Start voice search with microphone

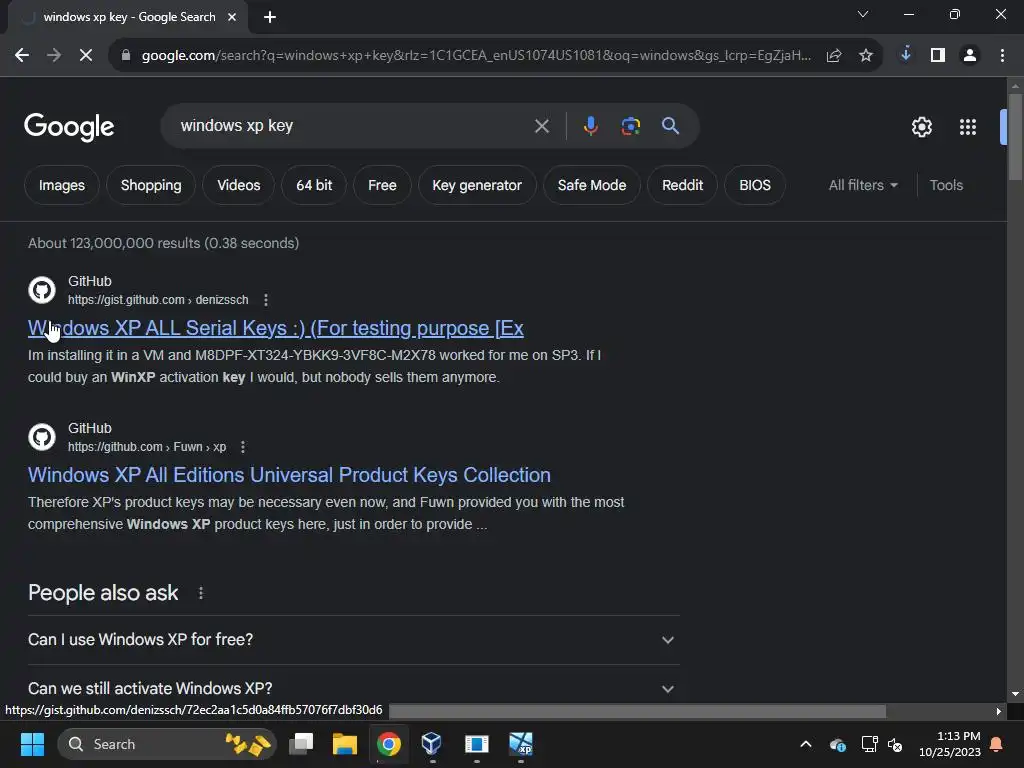(590, 126)
